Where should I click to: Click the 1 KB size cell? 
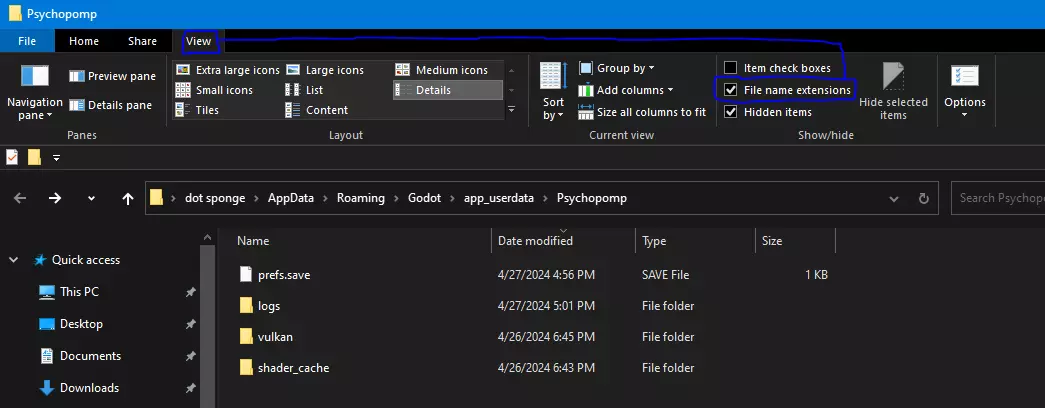coord(816,275)
